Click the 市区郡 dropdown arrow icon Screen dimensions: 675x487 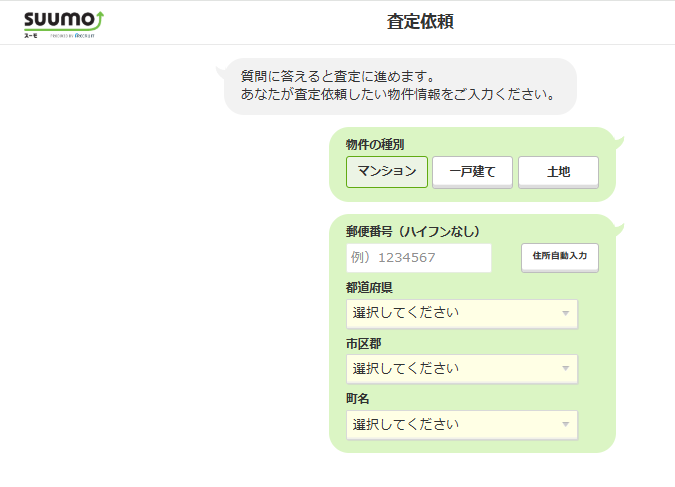pyautogui.click(x=565, y=369)
